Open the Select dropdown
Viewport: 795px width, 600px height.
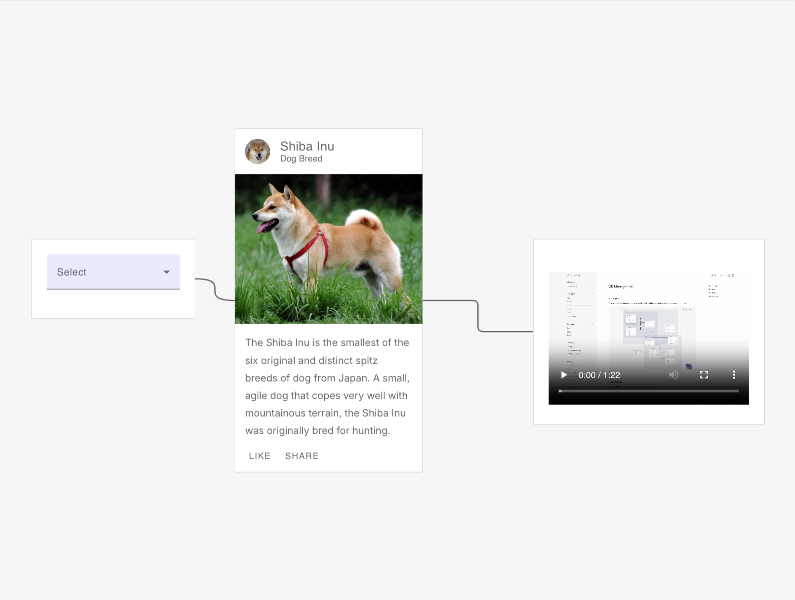click(113, 272)
